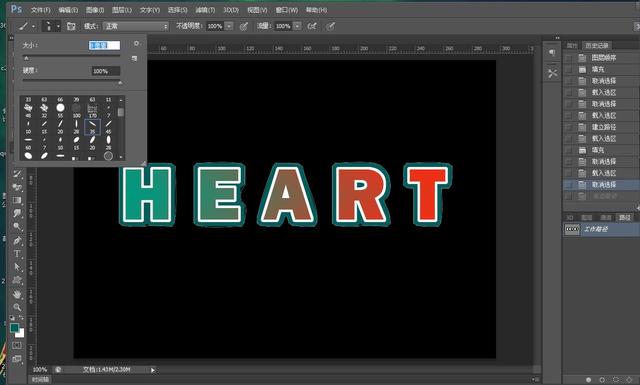The height and width of the screenshot is (385, 640).
Task: Open the Brush tool preset dropdown arrow
Action: (x=33, y=27)
